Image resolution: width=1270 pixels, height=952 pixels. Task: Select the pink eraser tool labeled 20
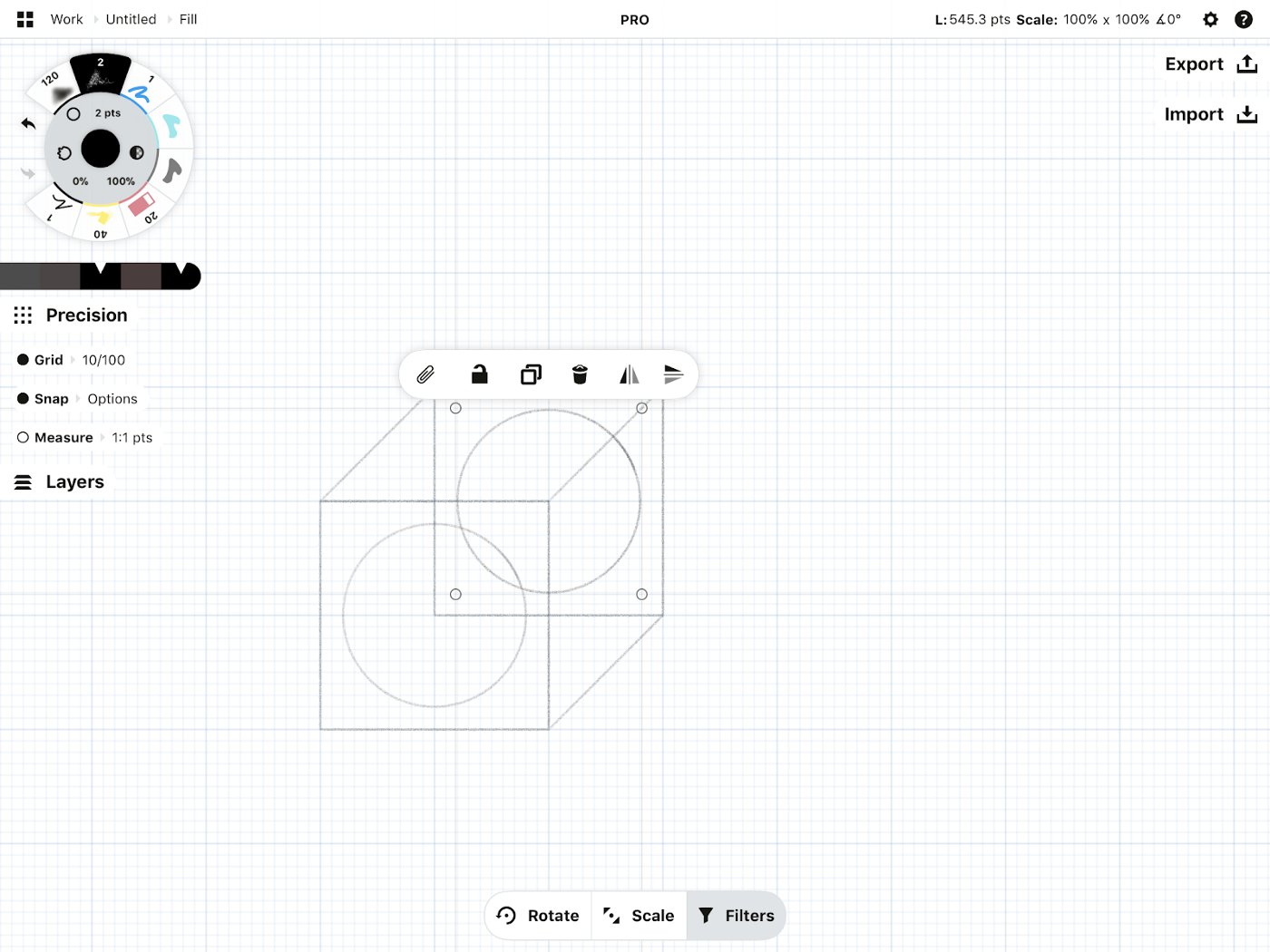tap(143, 209)
